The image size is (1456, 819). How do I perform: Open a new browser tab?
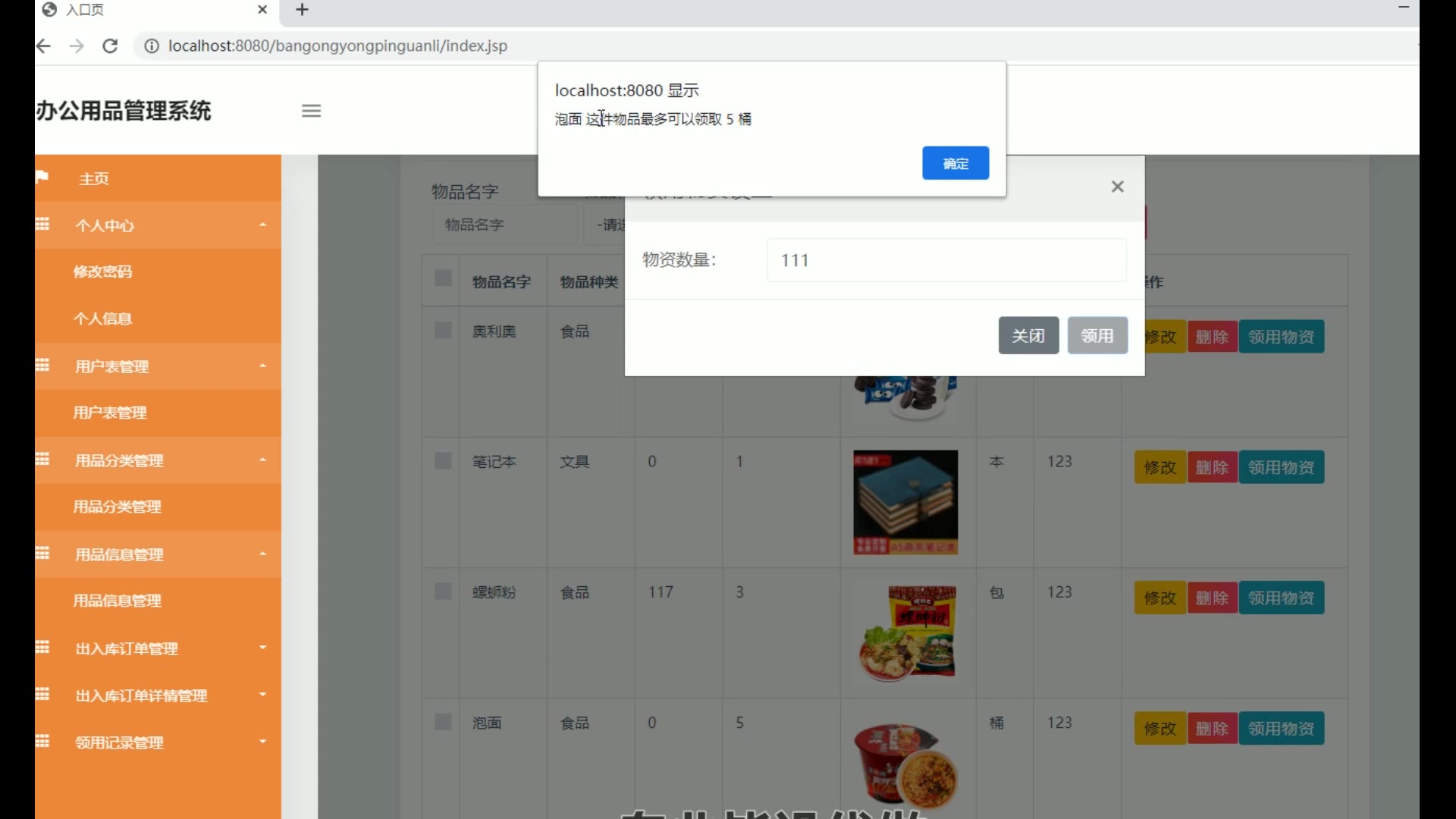tap(302, 10)
